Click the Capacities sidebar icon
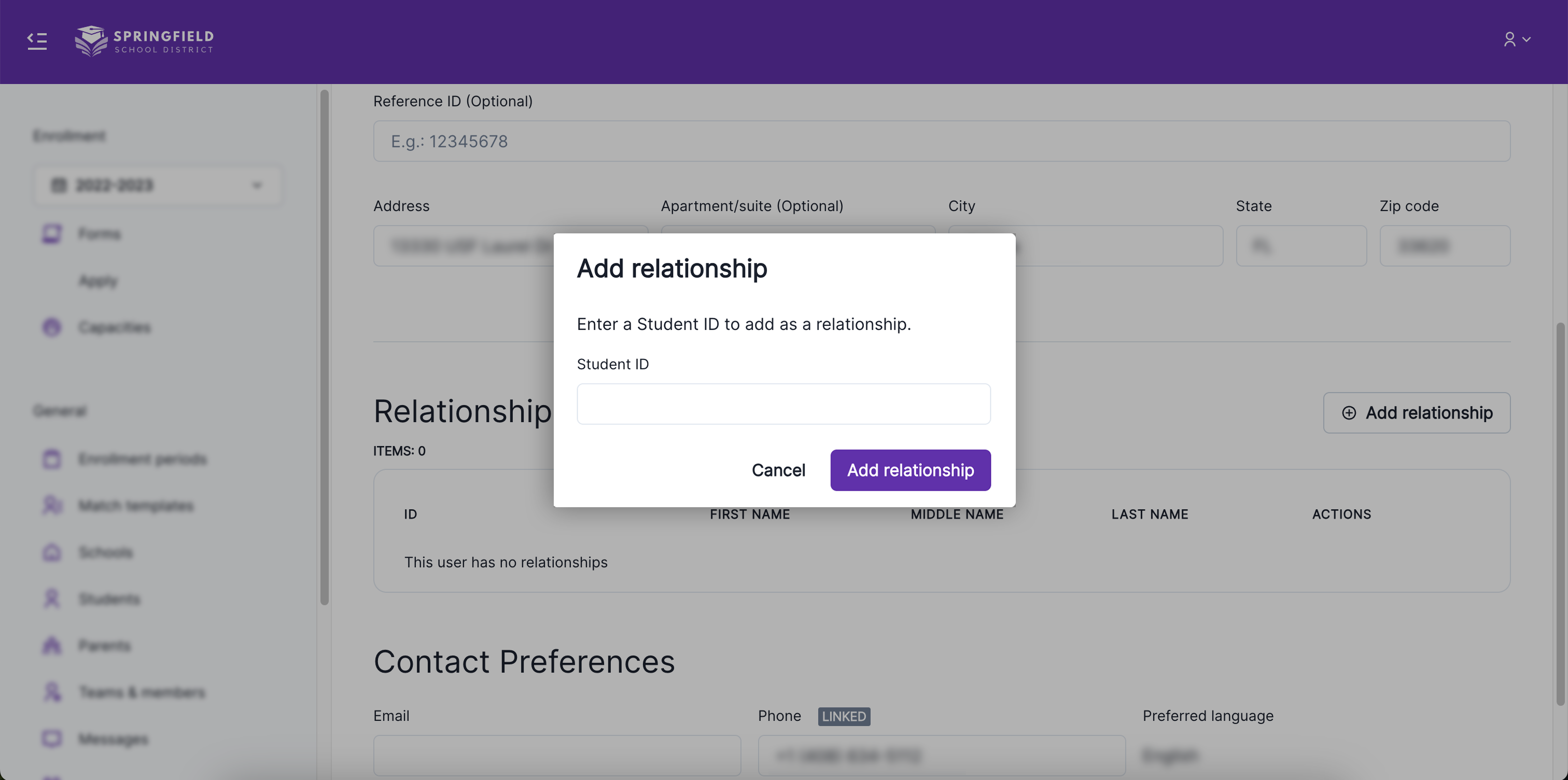 click(52, 328)
